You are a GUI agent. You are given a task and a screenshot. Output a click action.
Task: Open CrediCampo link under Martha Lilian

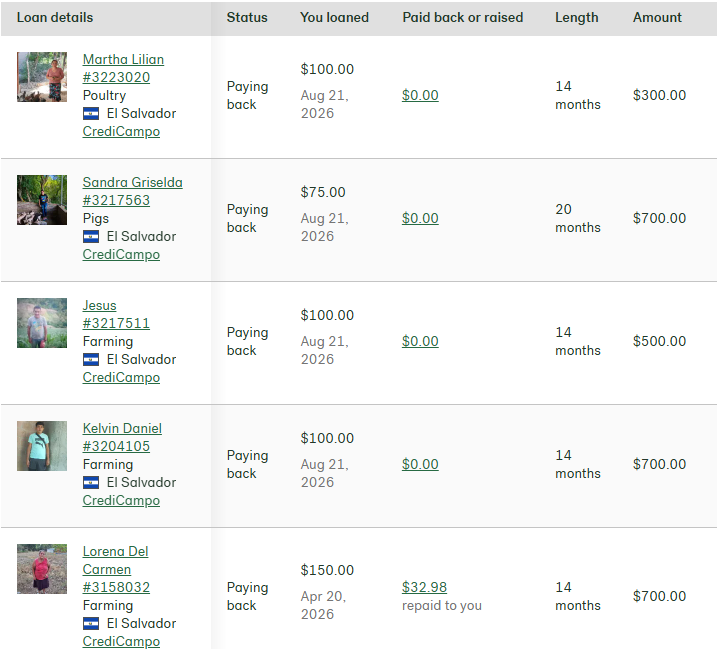(x=121, y=132)
